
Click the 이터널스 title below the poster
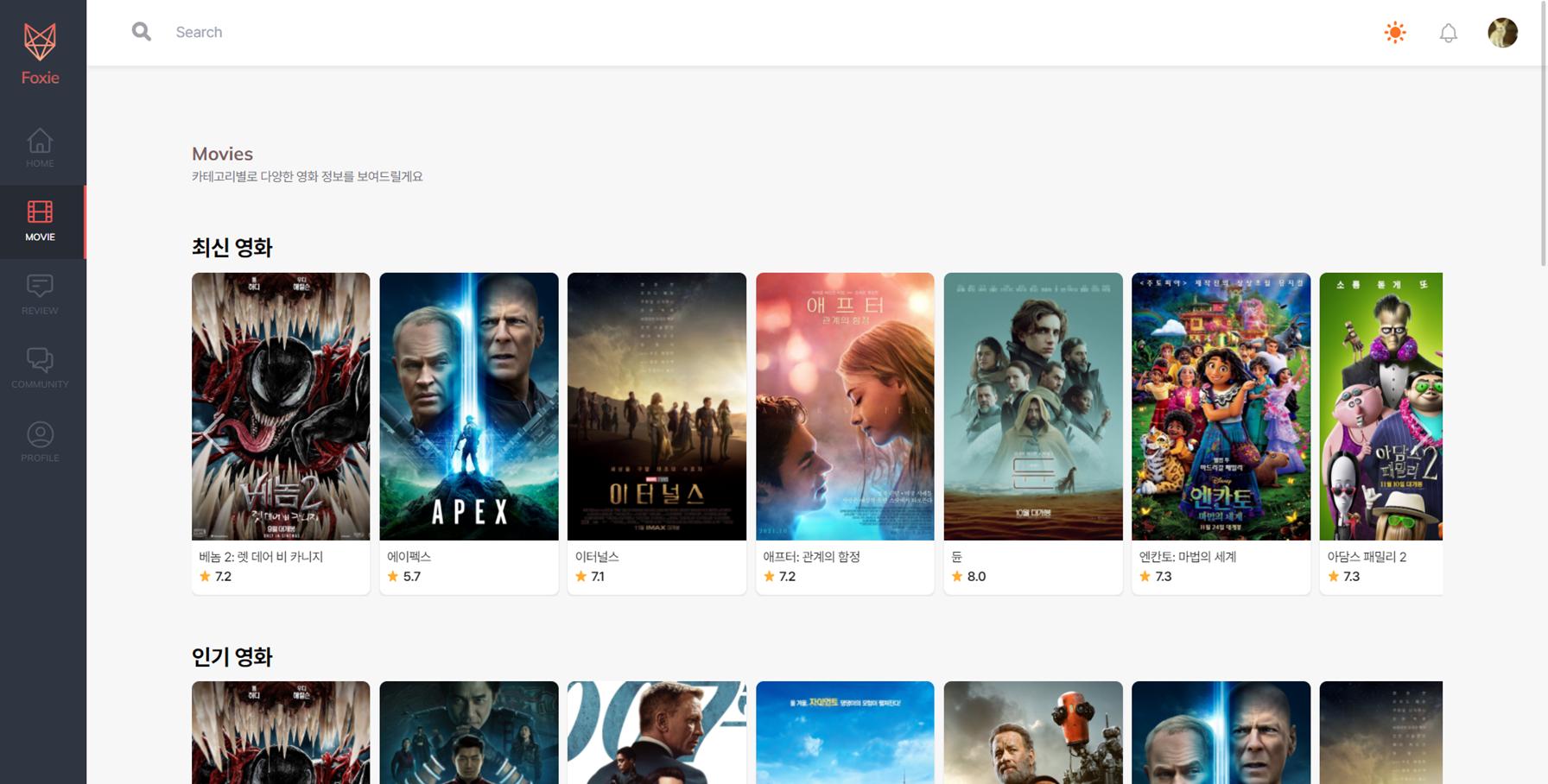click(x=597, y=557)
